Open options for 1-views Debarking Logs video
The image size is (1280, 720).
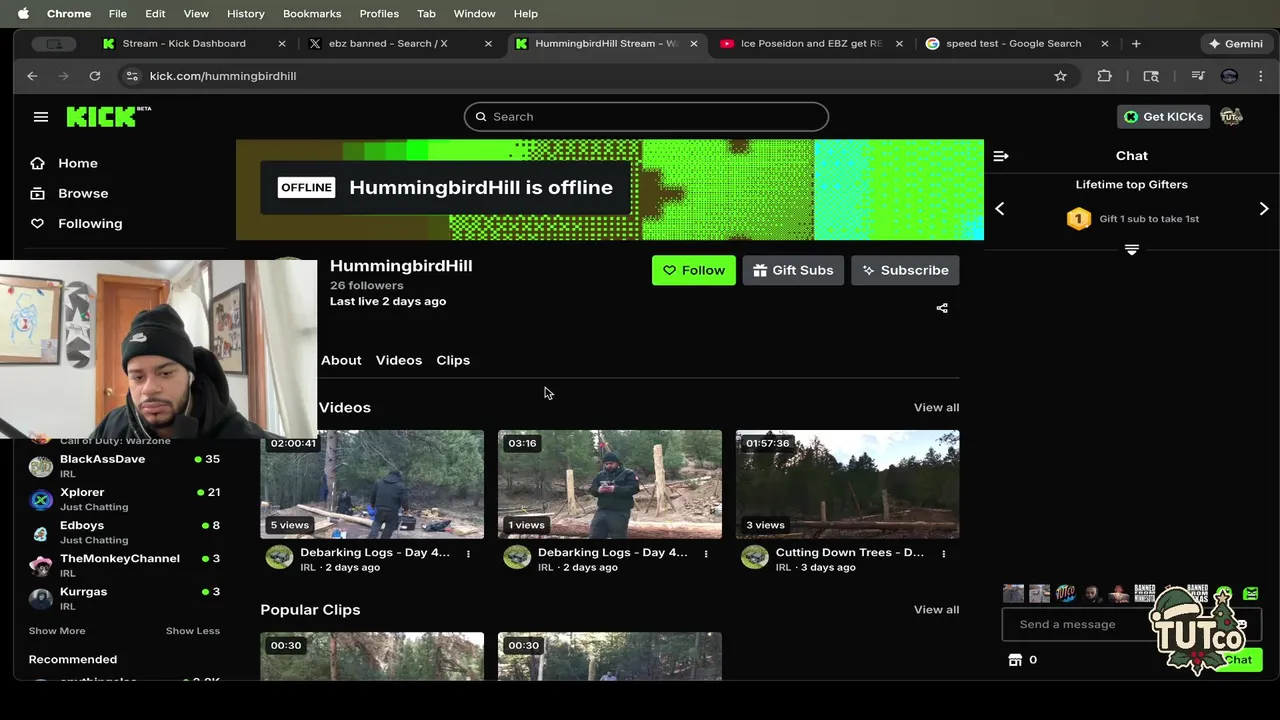pos(706,554)
